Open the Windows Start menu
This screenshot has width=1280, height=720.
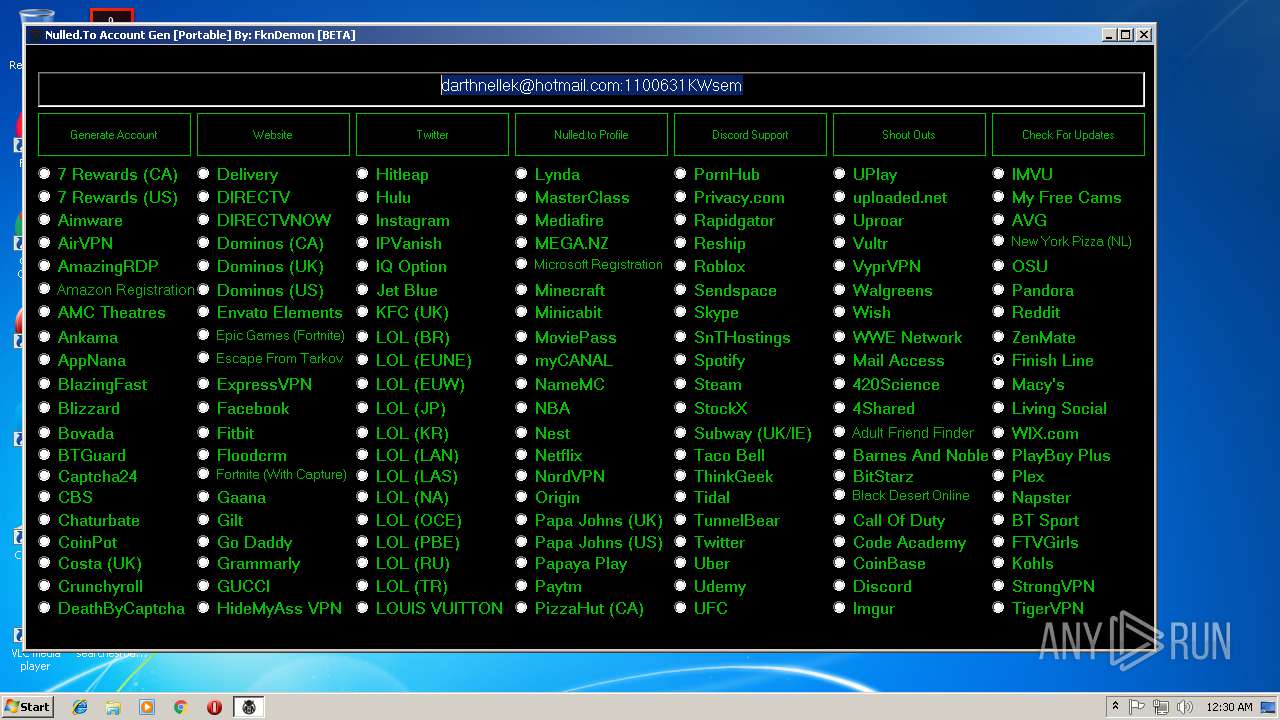27,706
